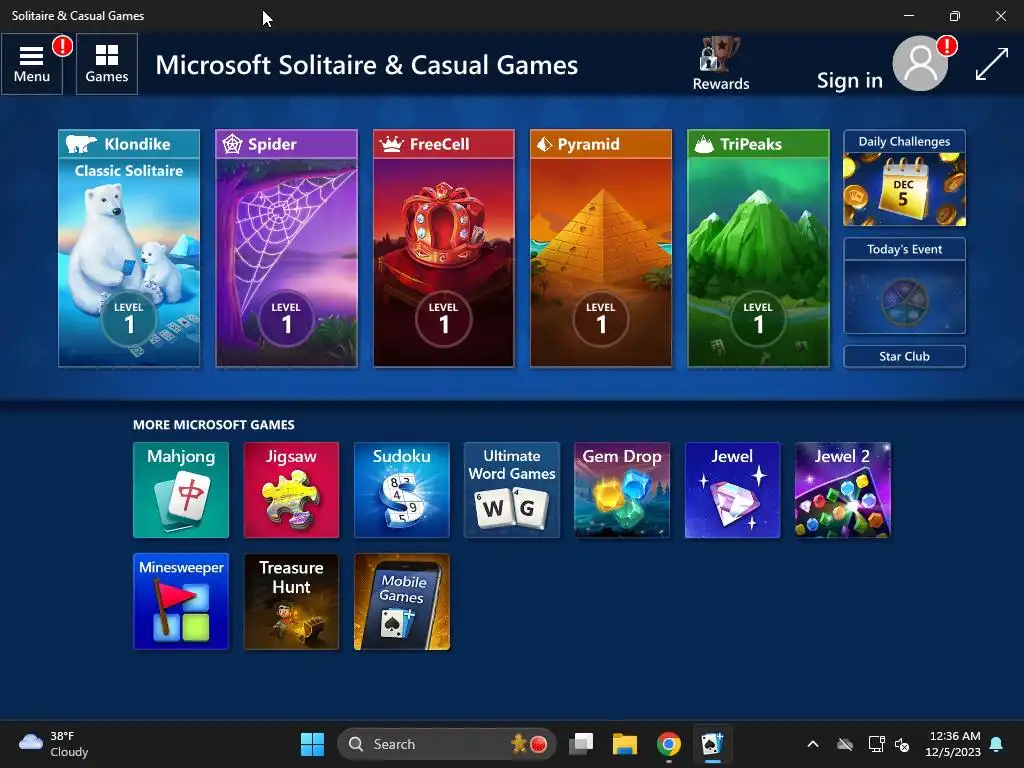Click the Solitaire taskbar icon
Screen dimensions: 1024x768
coord(712,744)
